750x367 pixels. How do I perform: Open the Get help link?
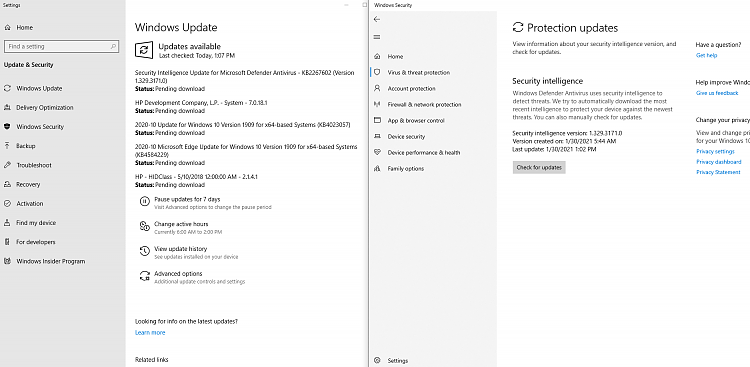pos(706,56)
